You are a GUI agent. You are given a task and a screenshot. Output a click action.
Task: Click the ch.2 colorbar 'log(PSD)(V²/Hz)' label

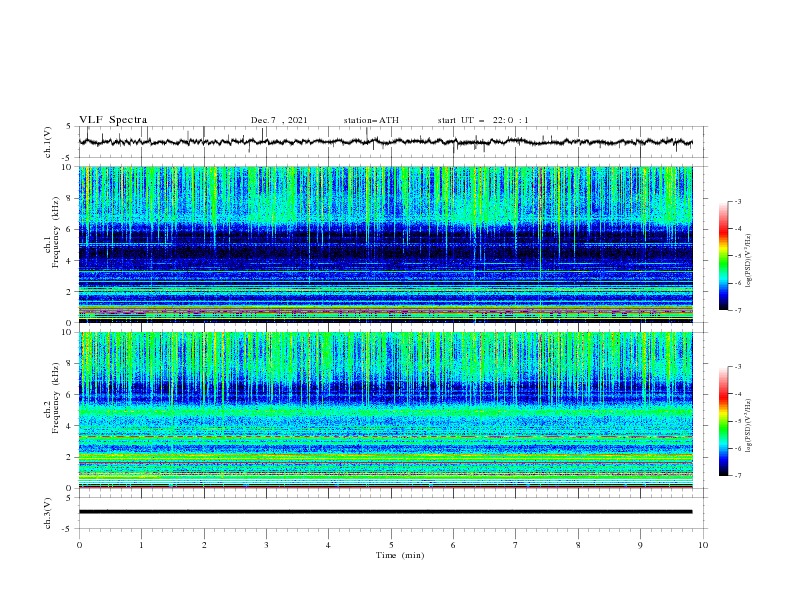tap(749, 426)
